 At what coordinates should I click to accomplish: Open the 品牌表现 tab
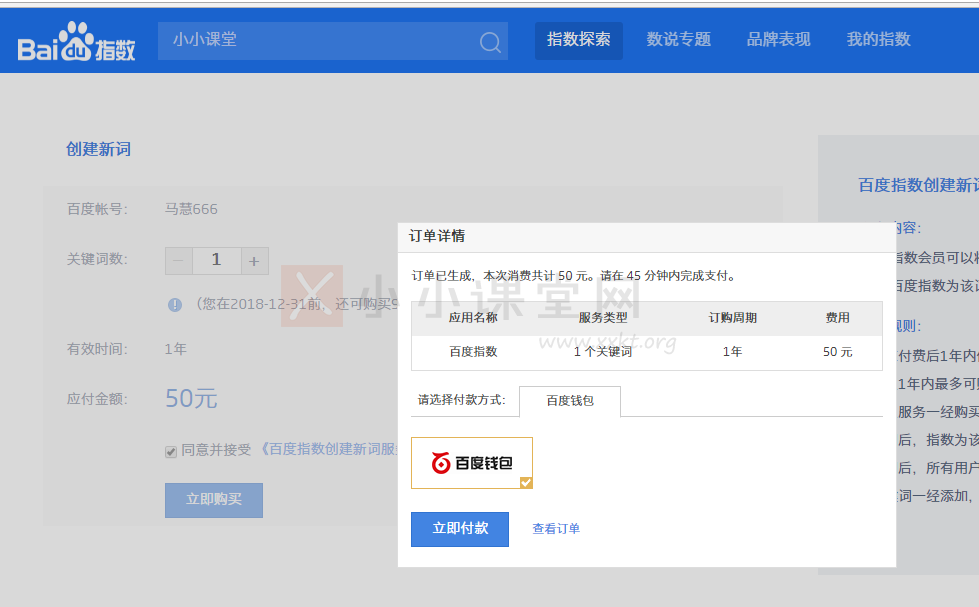click(x=779, y=39)
